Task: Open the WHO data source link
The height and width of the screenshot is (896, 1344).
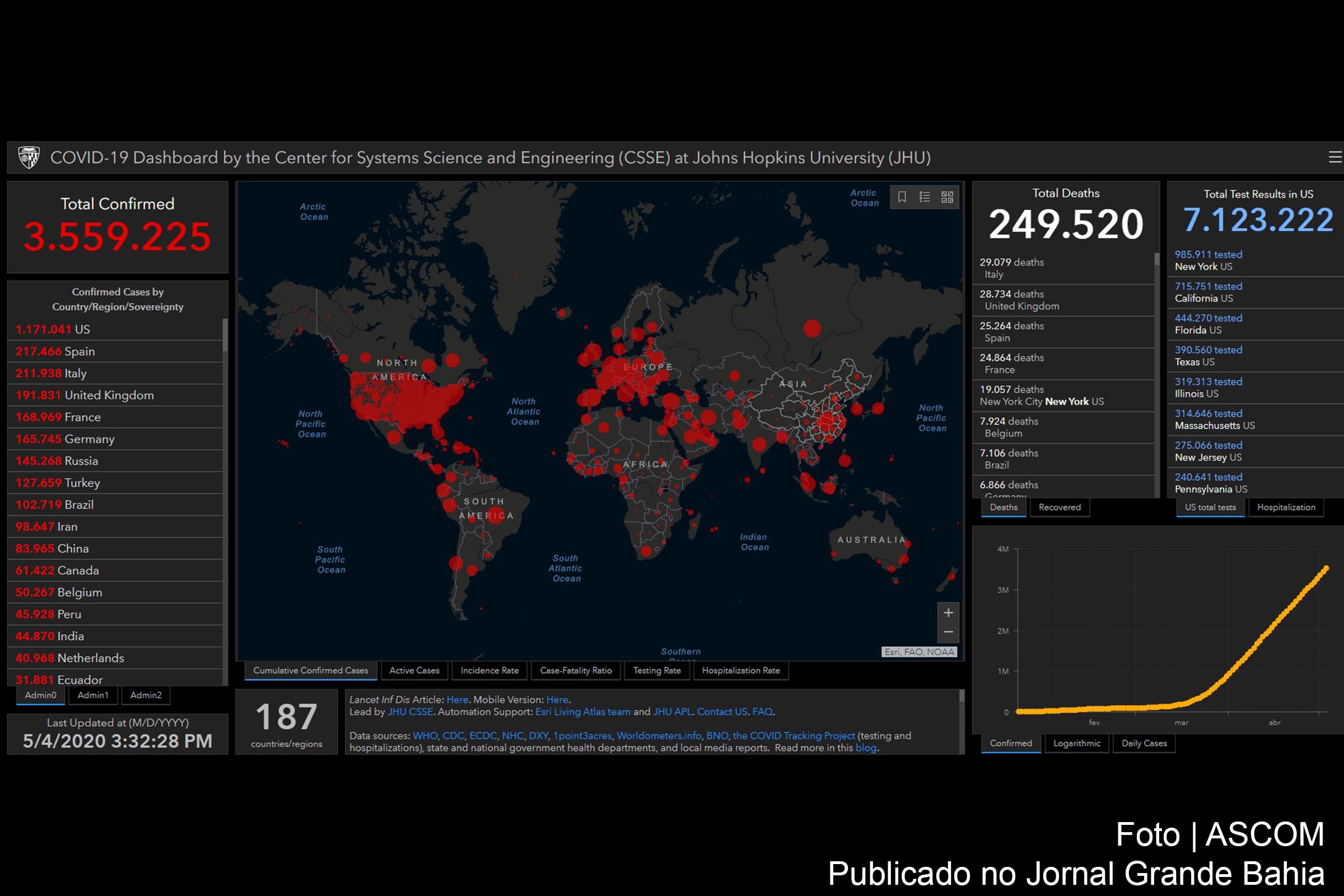Action: point(425,735)
